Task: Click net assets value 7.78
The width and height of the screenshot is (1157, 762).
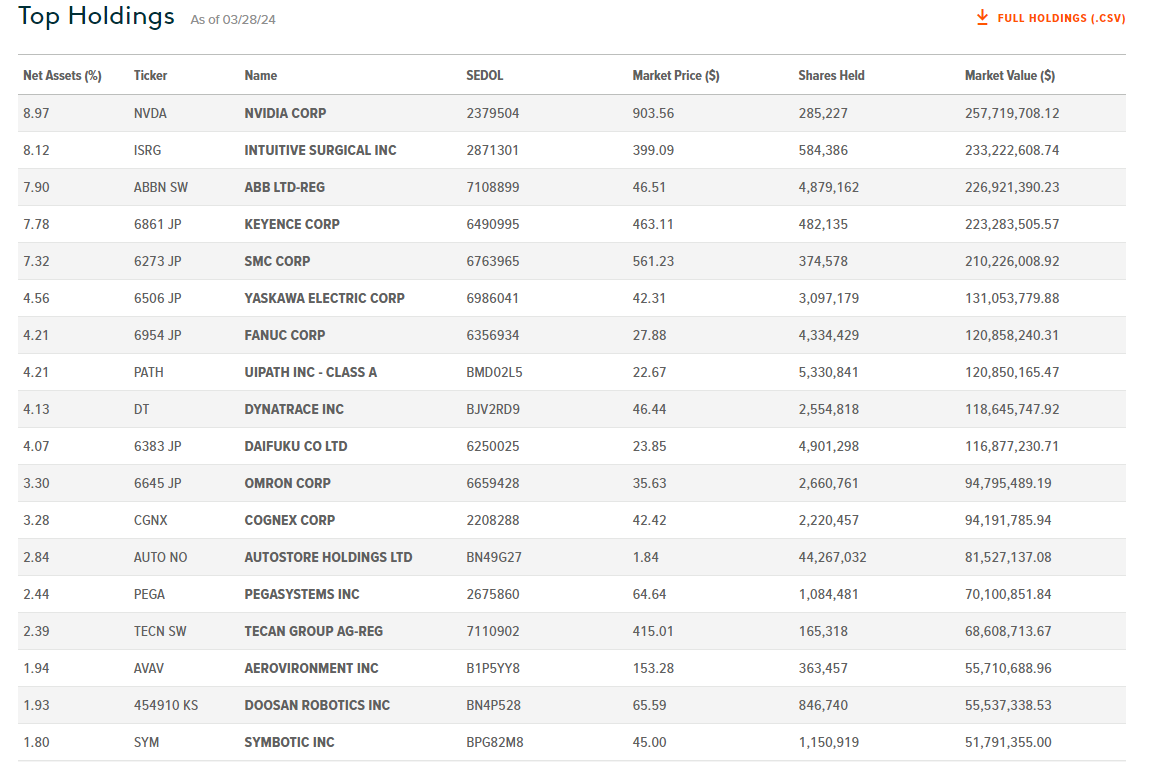Action: click(x=36, y=224)
